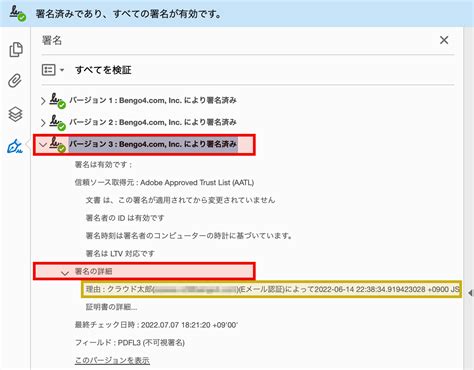Collapse 署名の詳細 section
Image resolution: width=474 pixels, height=370 pixels.
[65, 273]
